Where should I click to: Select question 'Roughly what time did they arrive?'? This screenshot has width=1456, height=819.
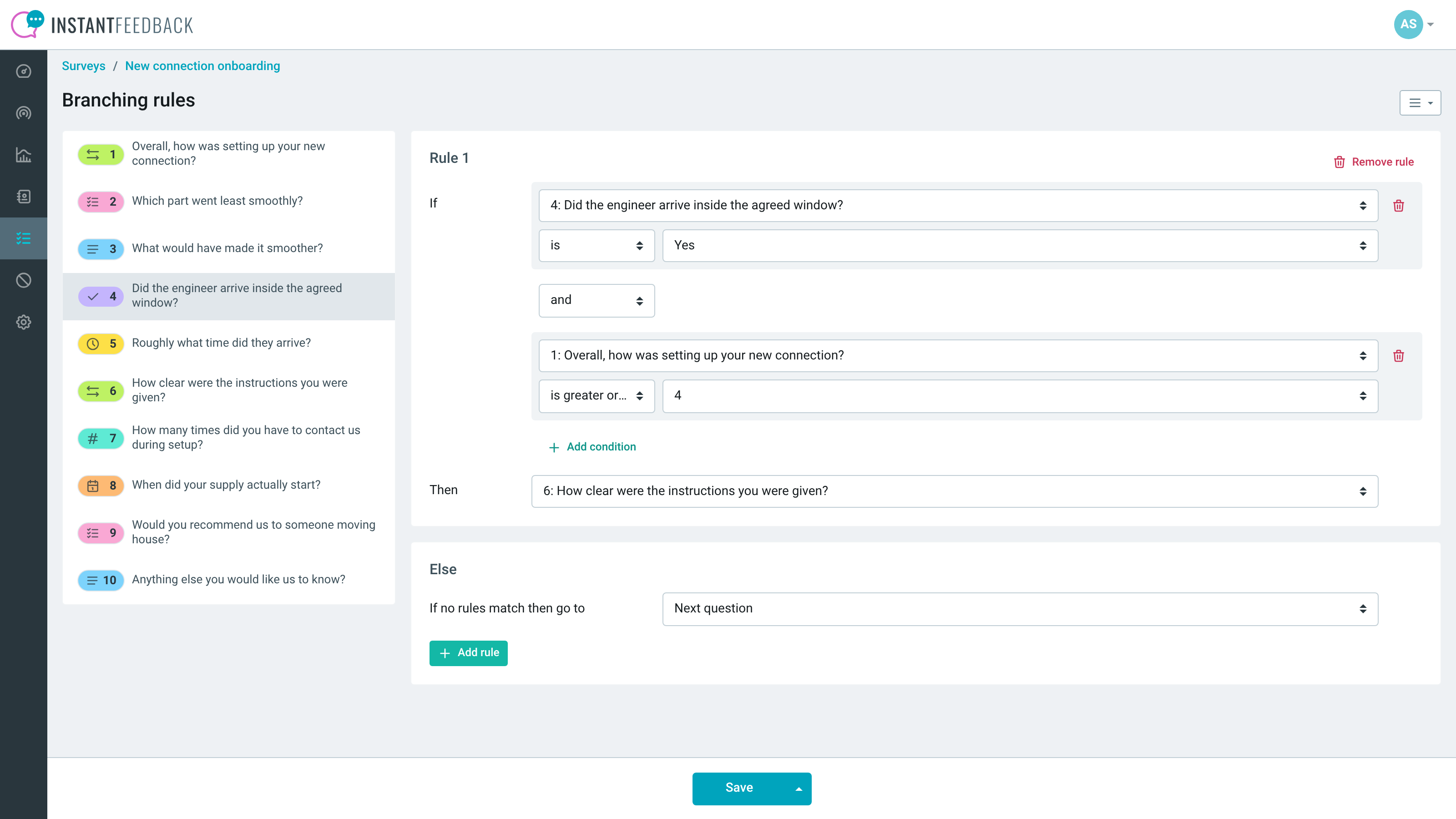click(228, 344)
